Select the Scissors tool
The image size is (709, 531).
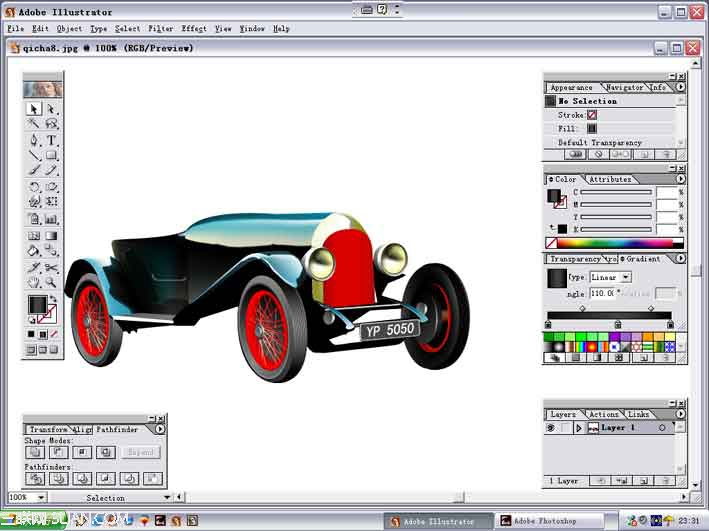coord(51,267)
